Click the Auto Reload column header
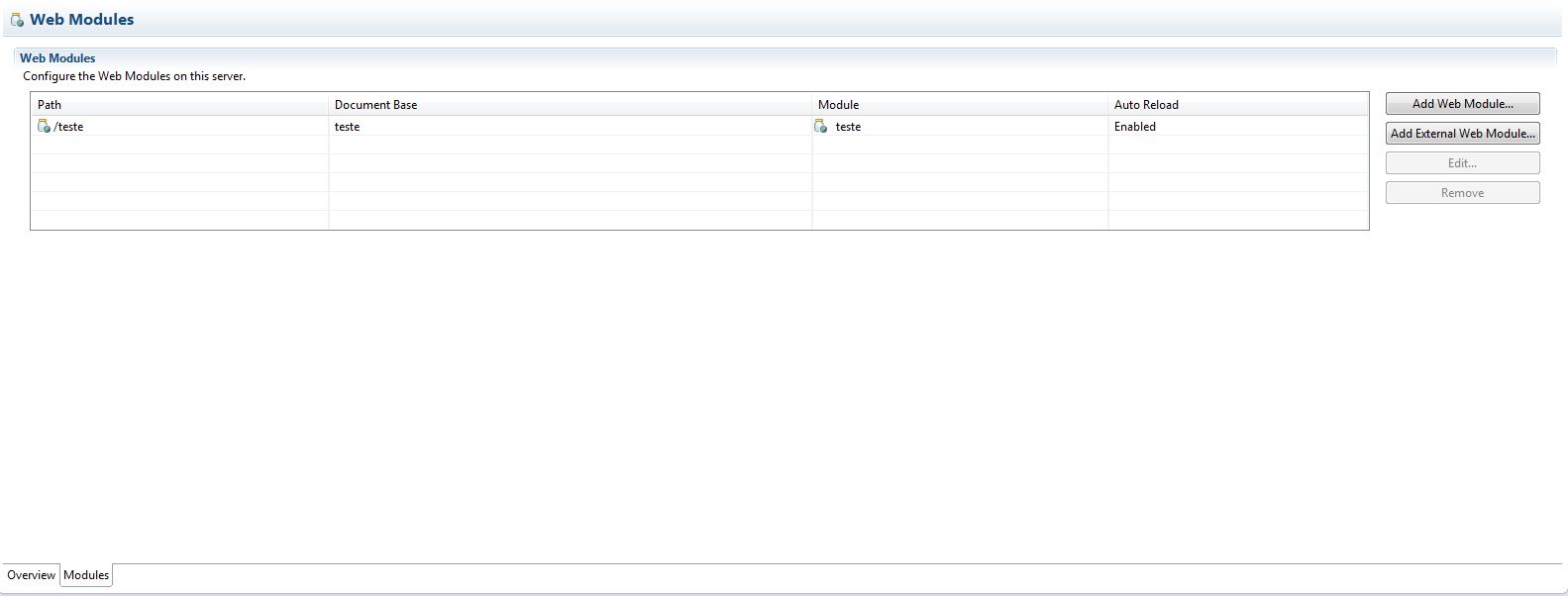Image resolution: width=1568 pixels, height=596 pixels. 1146,105
